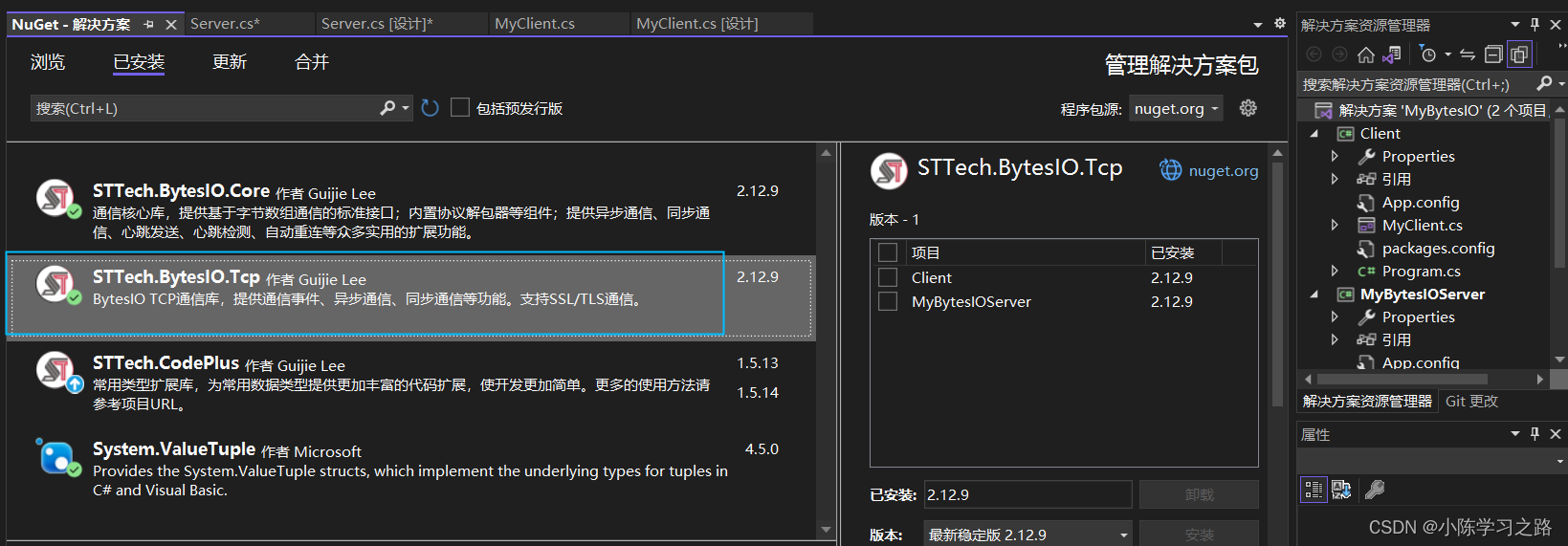Viewport: 1568px width, 546px height.
Task: Open document tab settings gear icon
Action: click(x=1280, y=23)
